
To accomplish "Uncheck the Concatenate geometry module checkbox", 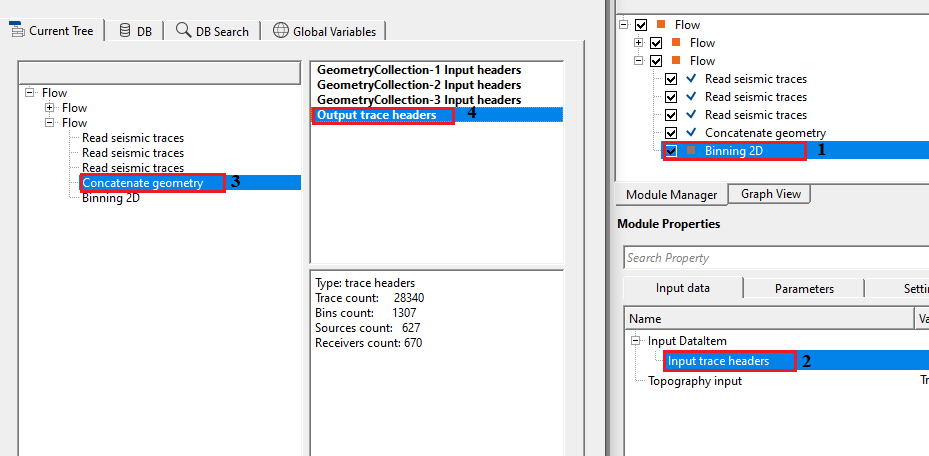I will [671, 133].
